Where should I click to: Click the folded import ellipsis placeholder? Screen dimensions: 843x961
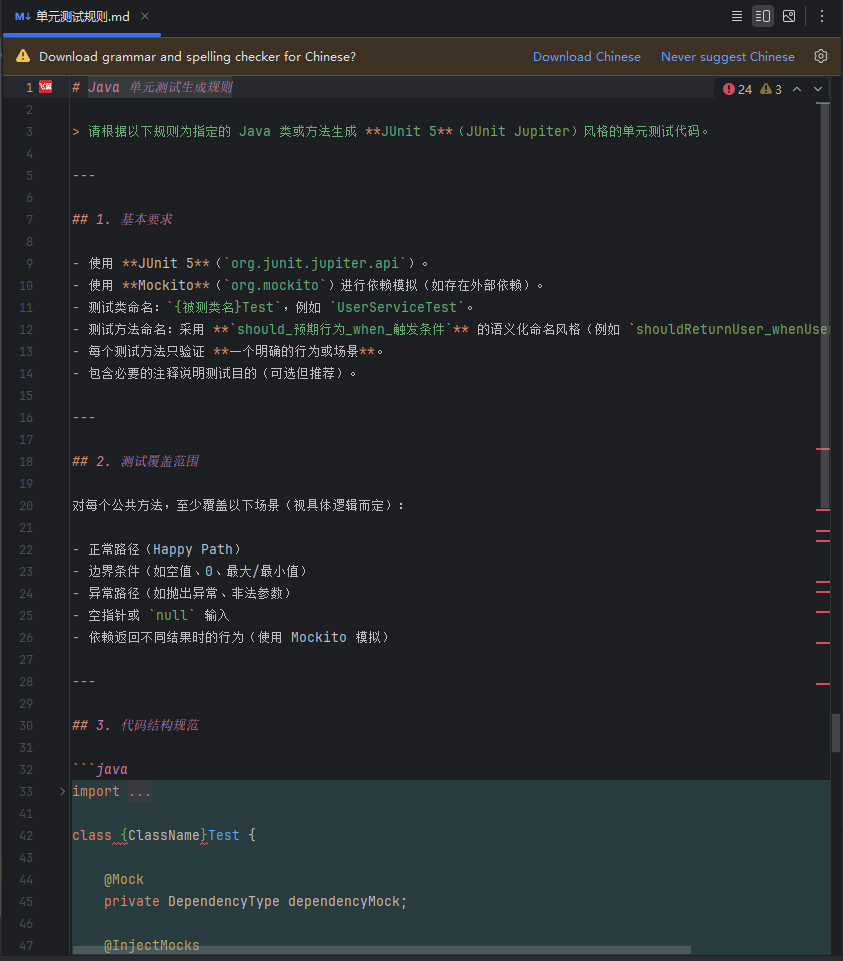[x=139, y=792]
